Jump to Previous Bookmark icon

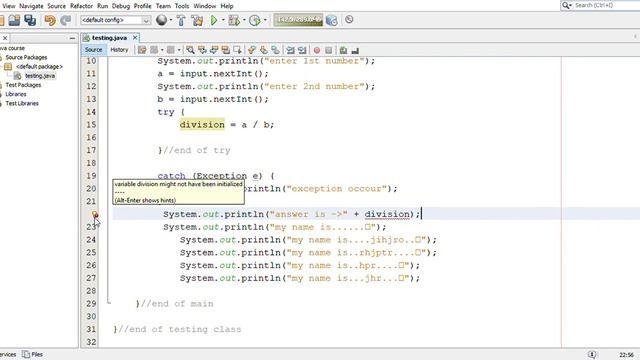click(x=252, y=50)
